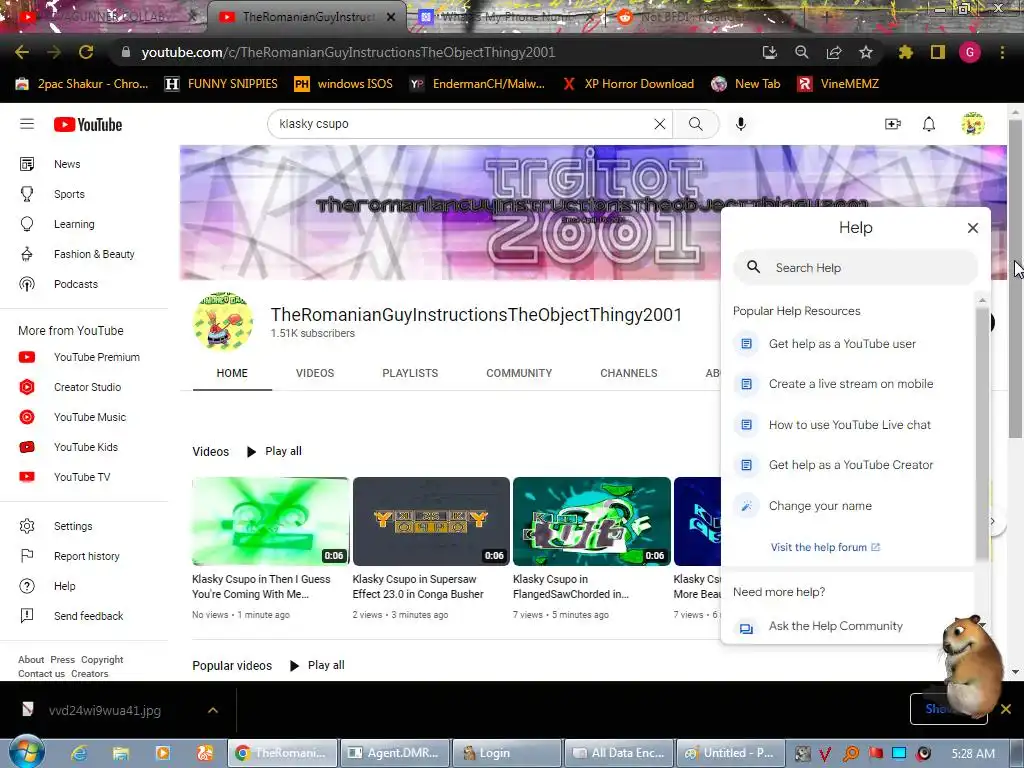The image size is (1024, 768).
Task: Switch to the COMMUNITY tab
Action: click(519, 373)
